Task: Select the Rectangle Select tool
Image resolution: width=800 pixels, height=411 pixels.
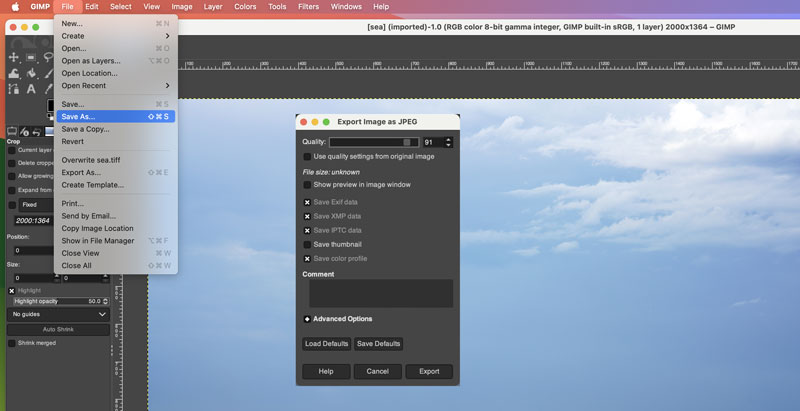Action: tap(30, 57)
